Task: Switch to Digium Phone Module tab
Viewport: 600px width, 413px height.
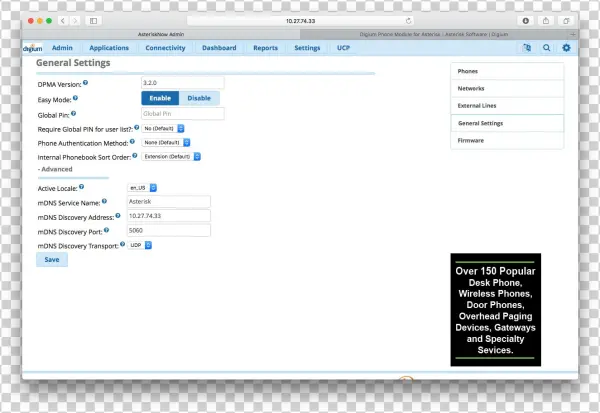Action: point(434,34)
